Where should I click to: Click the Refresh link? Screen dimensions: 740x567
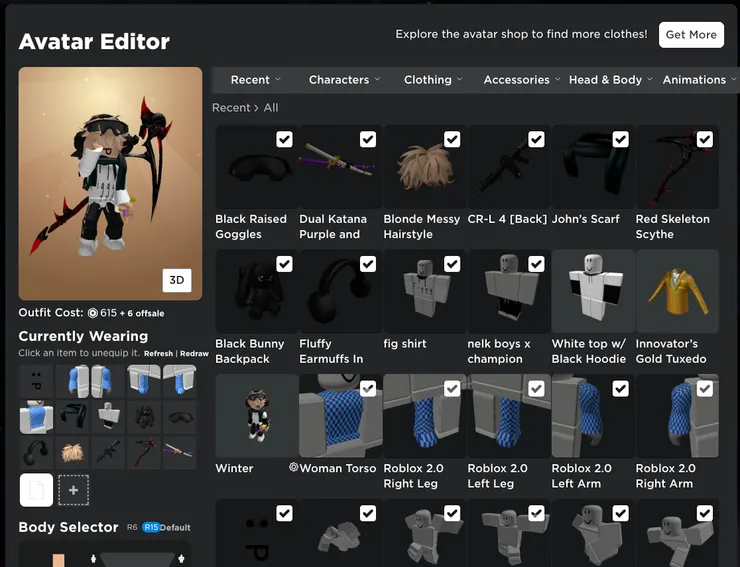159,354
